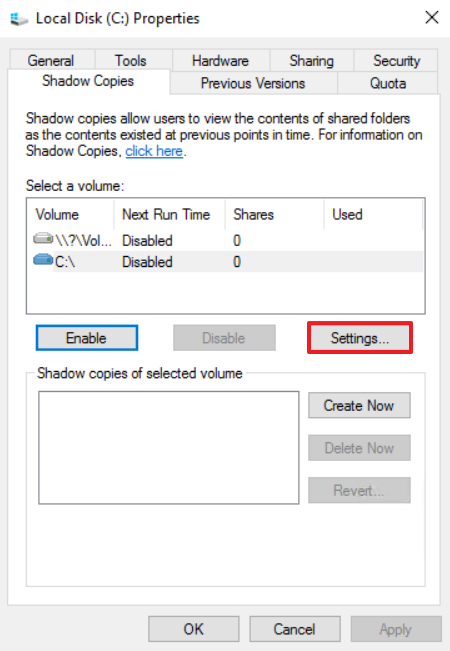This screenshot has width=450, height=651.
Task: Open the Sharing tab
Action: point(311,61)
